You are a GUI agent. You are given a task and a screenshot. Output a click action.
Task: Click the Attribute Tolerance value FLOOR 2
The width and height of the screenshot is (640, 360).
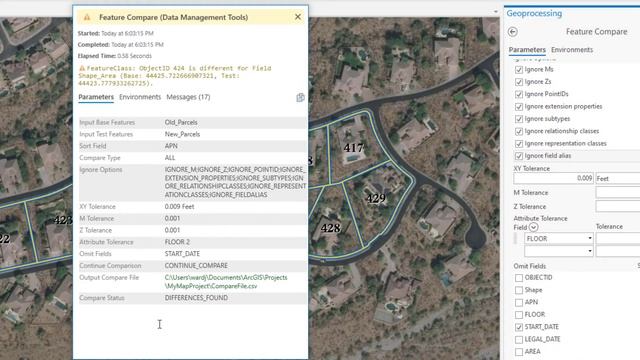pyautogui.click(x=177, y=242)
